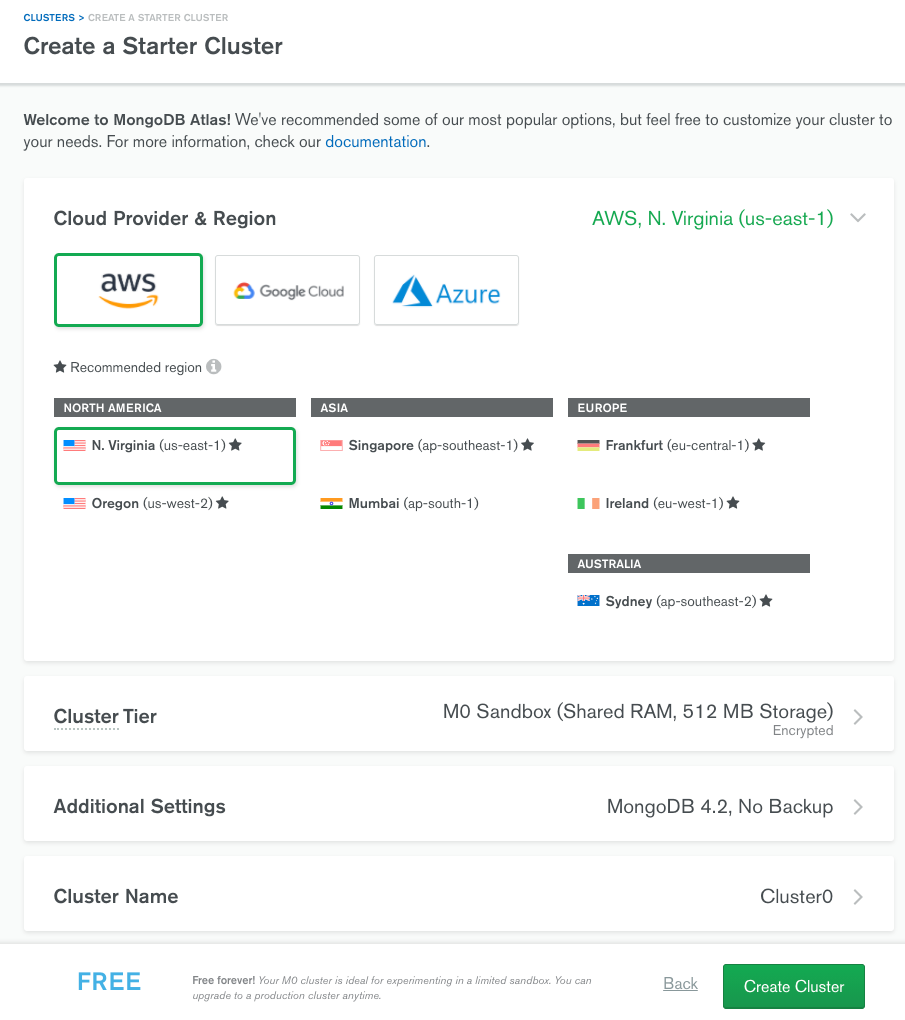Viewport: 905px width, 1020px height.
Task: Pick the Azure provider logo
Action: pyautogui.click(x=446, y=291)
